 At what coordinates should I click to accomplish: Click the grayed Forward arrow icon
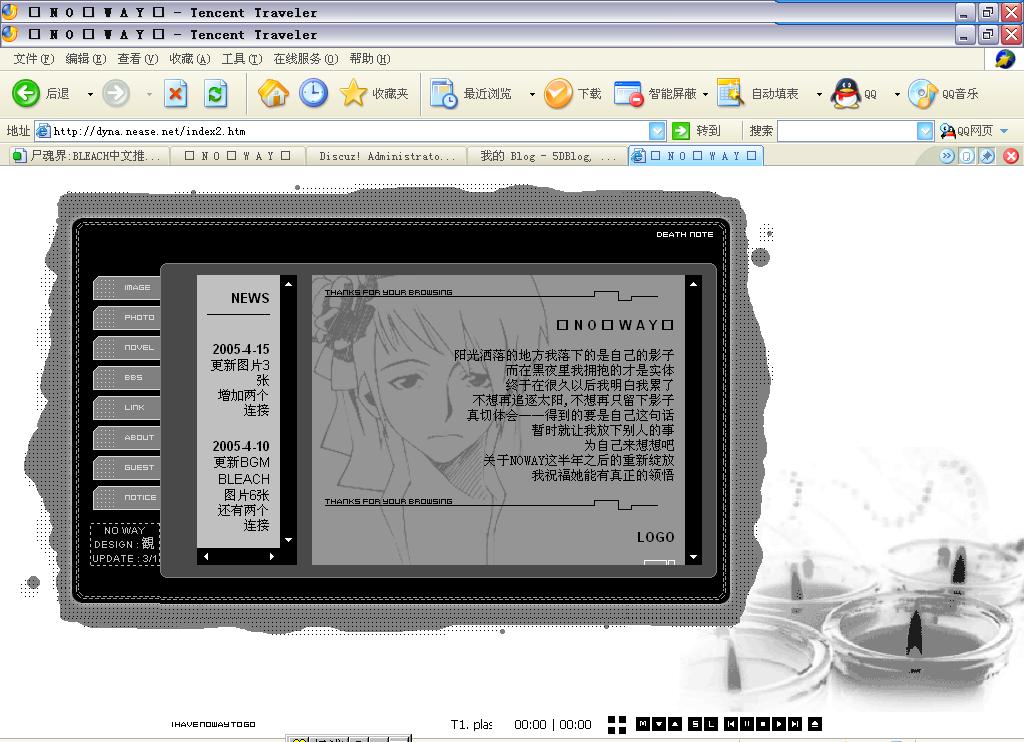pos(116,93)
